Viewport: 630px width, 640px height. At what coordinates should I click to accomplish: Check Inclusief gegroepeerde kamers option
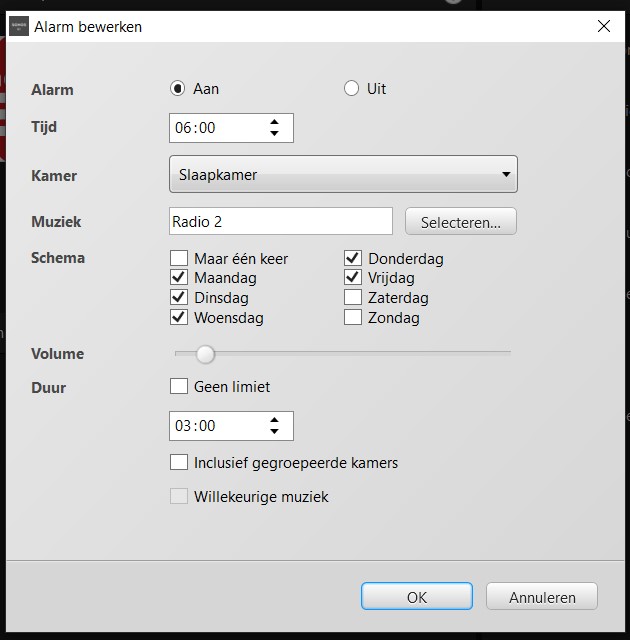(x=179, y=462)
